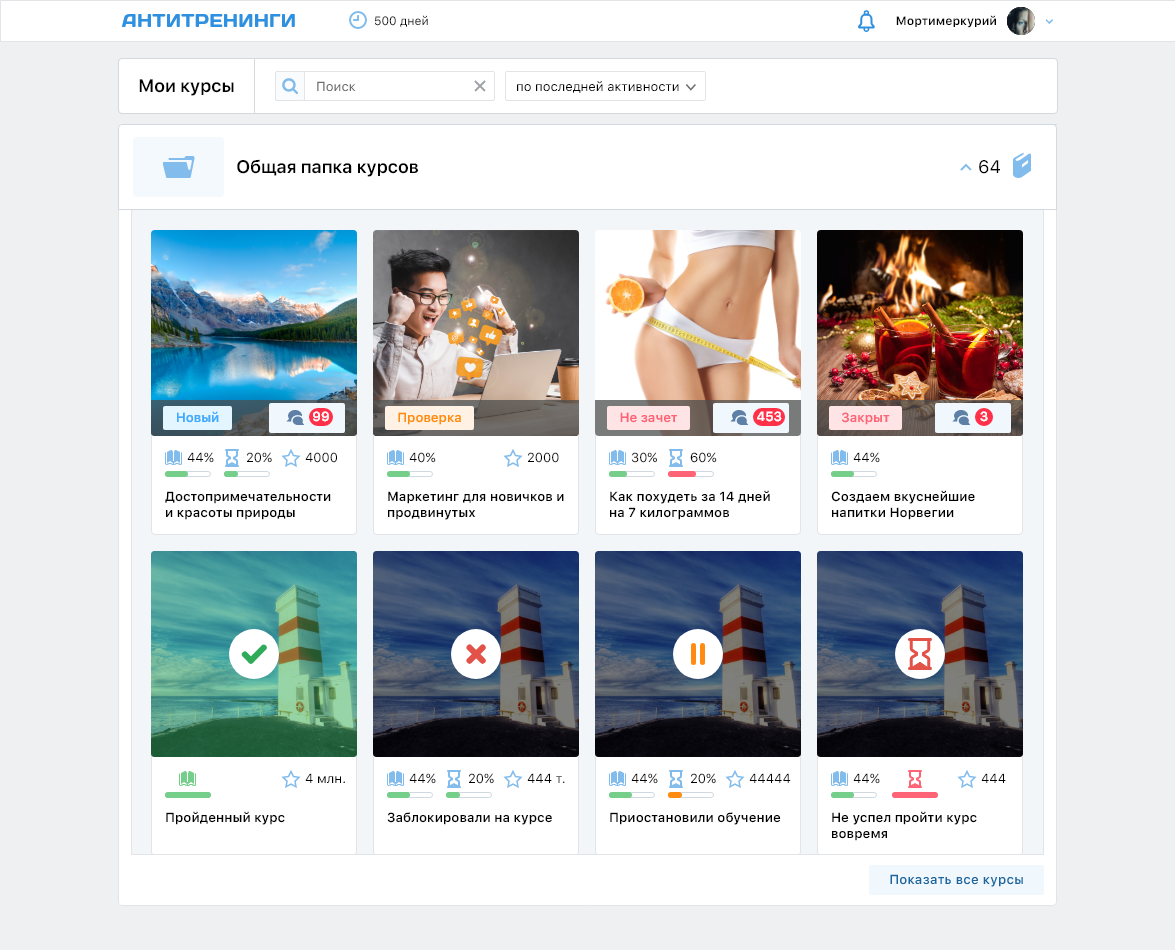Click the user avatar picture
Viewport: 1175px width, 950px height.
coord(1021,21)
